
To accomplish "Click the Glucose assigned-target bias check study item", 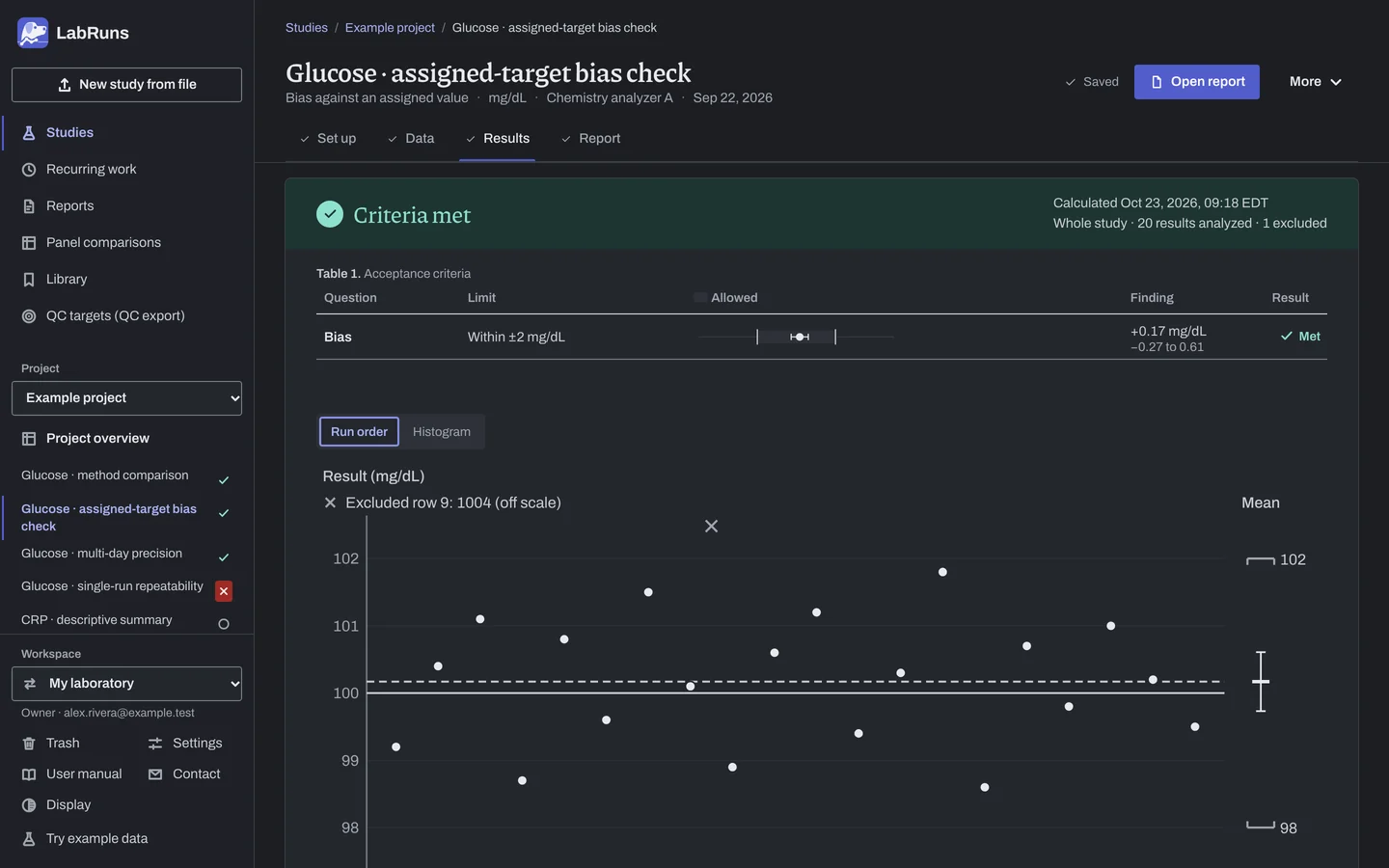I will (x=109, y=518).
